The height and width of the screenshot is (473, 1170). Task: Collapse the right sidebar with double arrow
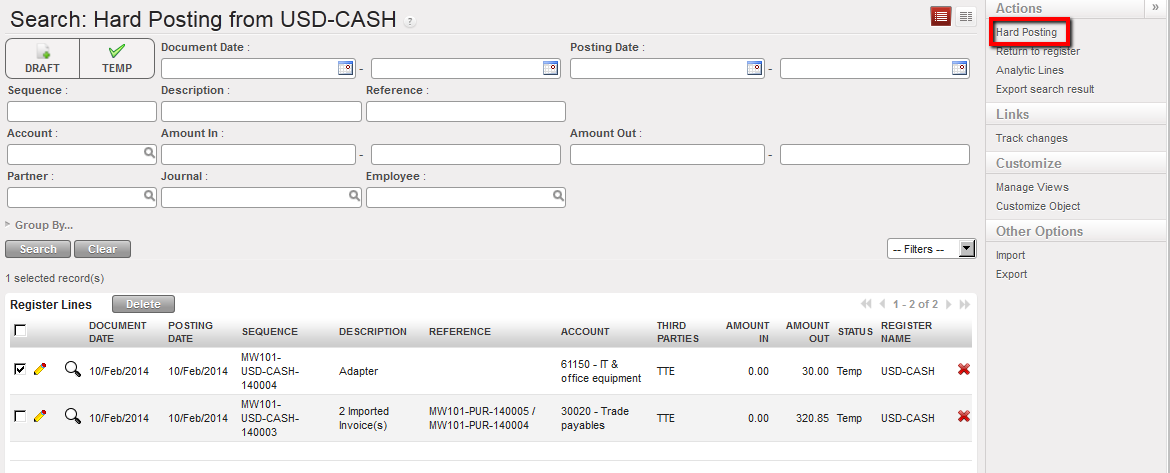1155,8
